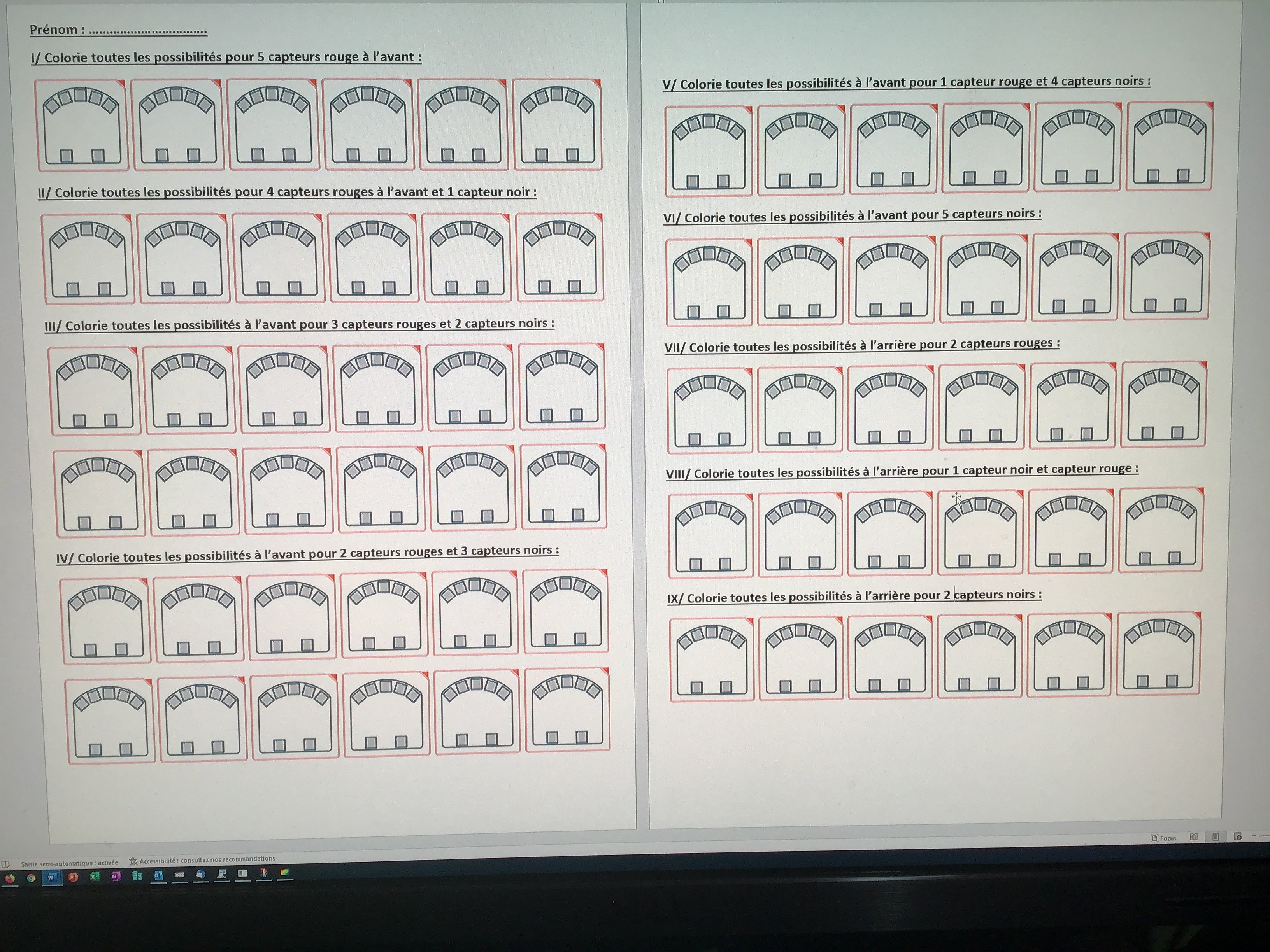
Task: Open Excel from the taskbar
Action: 95,876
